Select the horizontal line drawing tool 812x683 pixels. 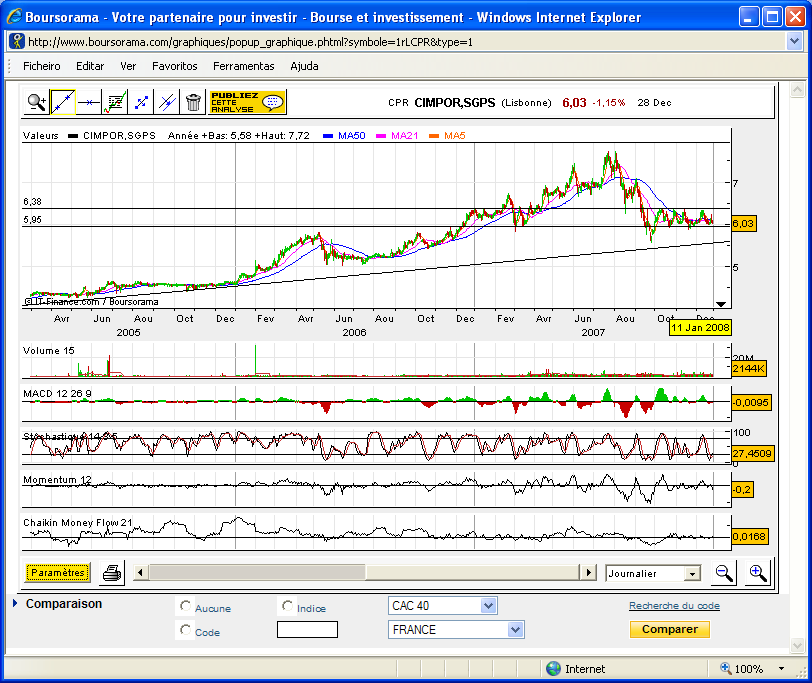pyautogui.click(x=89, y=102)
